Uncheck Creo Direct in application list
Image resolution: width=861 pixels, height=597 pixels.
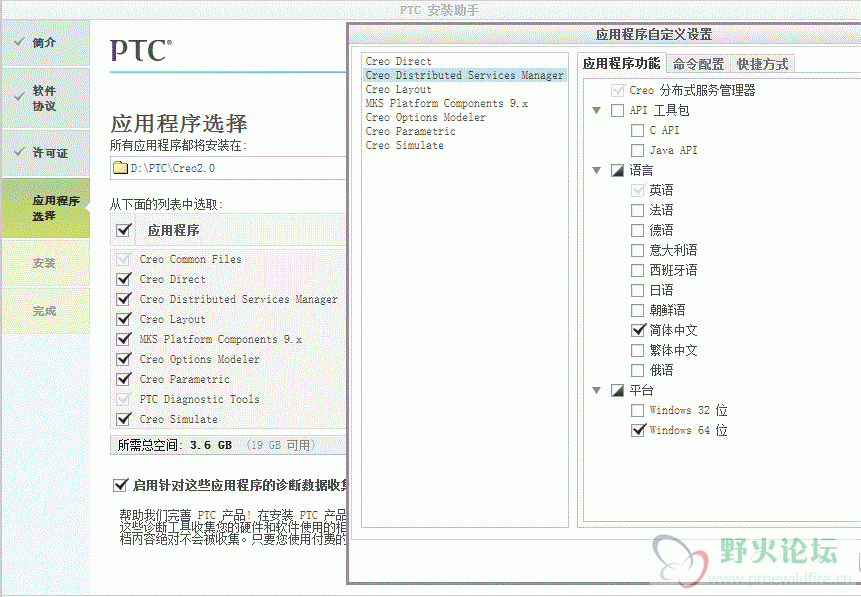click(124, 279)
